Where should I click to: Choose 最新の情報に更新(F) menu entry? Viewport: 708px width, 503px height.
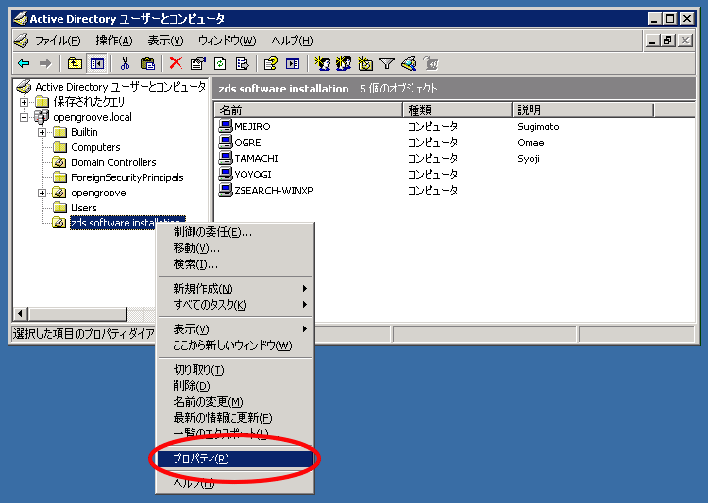pyautogui.click(x=235, y=418)
